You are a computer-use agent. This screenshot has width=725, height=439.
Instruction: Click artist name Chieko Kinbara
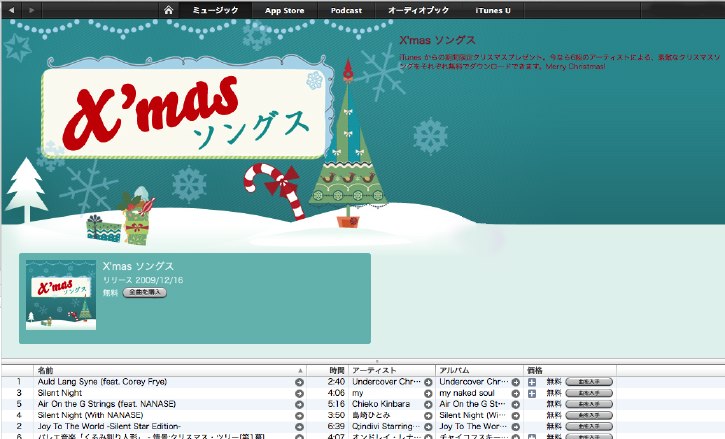pyautogui.click(x=381, y=404)
